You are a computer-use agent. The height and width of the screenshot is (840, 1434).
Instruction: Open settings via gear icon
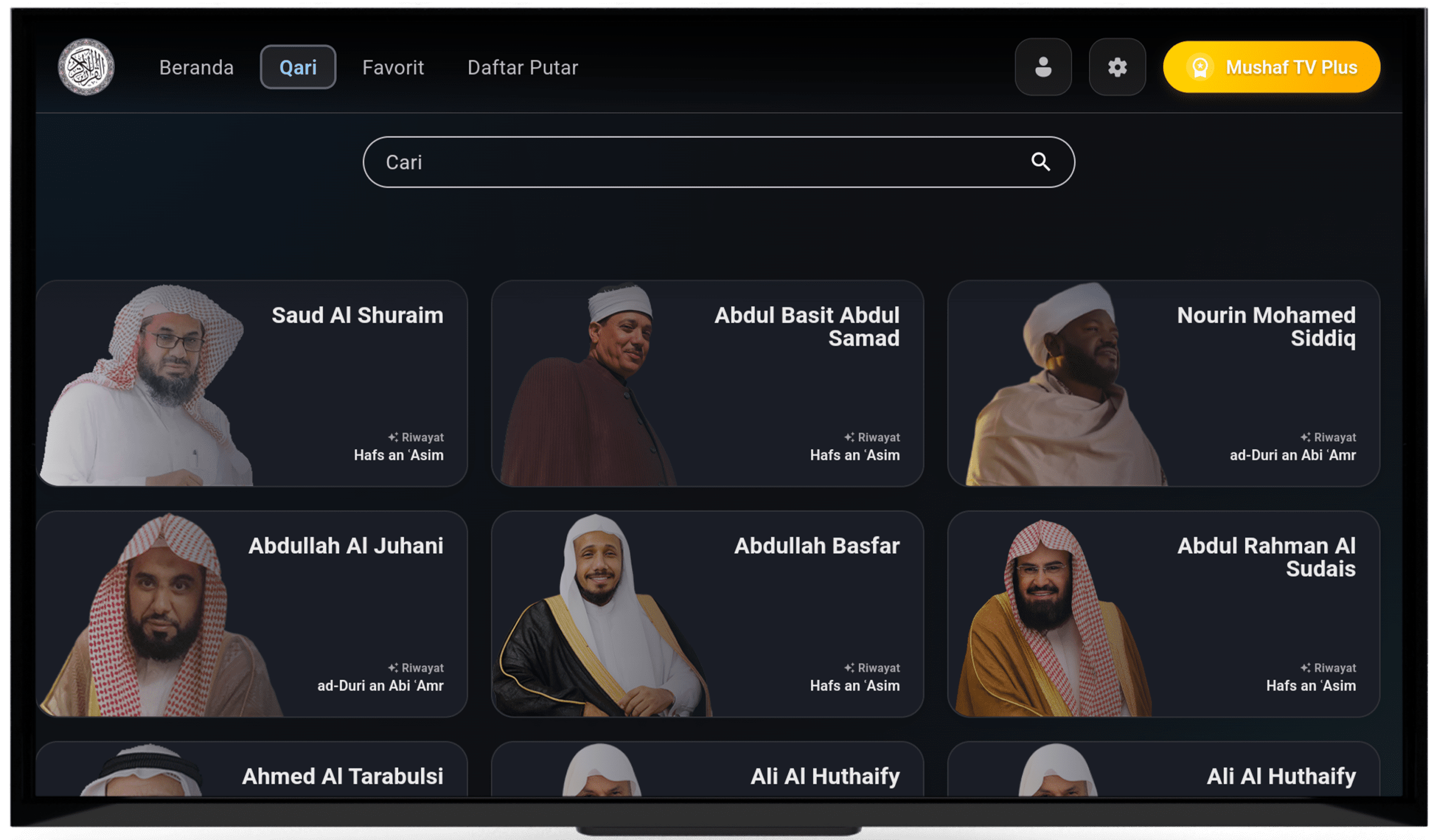(x=1117, y=67)
